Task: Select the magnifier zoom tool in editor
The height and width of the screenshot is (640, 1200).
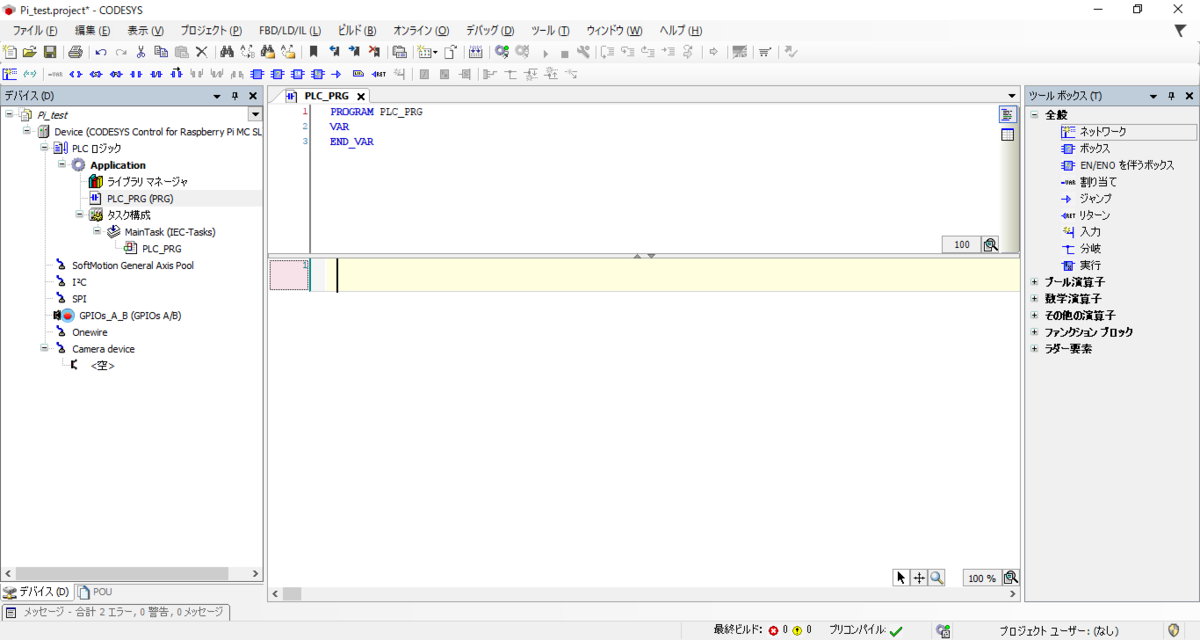Action: pos(936,578)
